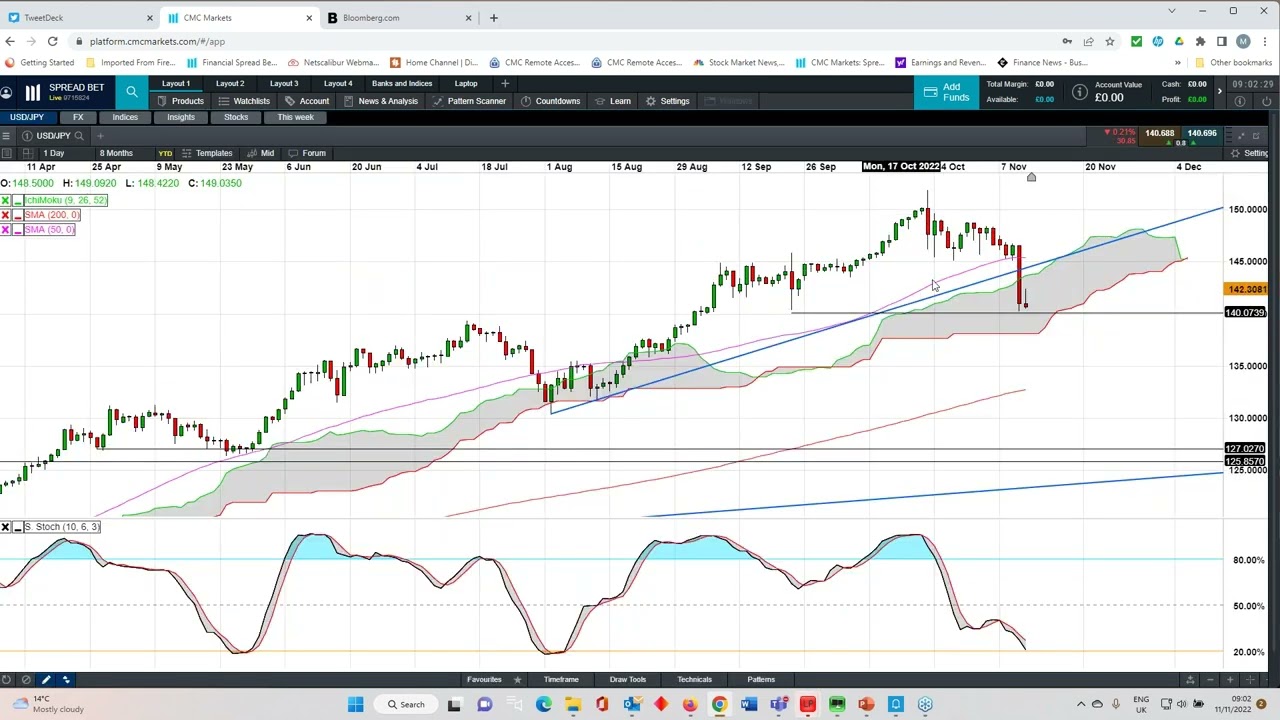Select the pencil drawing tool
Viewport: 1280px width, 720px height.
click(46, 680)
